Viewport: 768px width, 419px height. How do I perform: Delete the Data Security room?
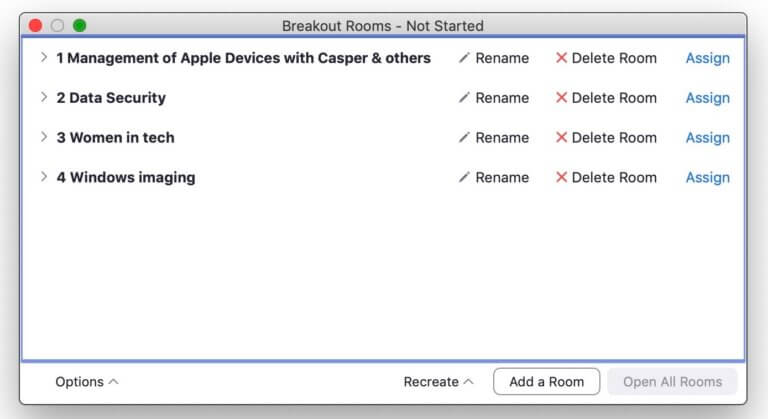(606, 98)
